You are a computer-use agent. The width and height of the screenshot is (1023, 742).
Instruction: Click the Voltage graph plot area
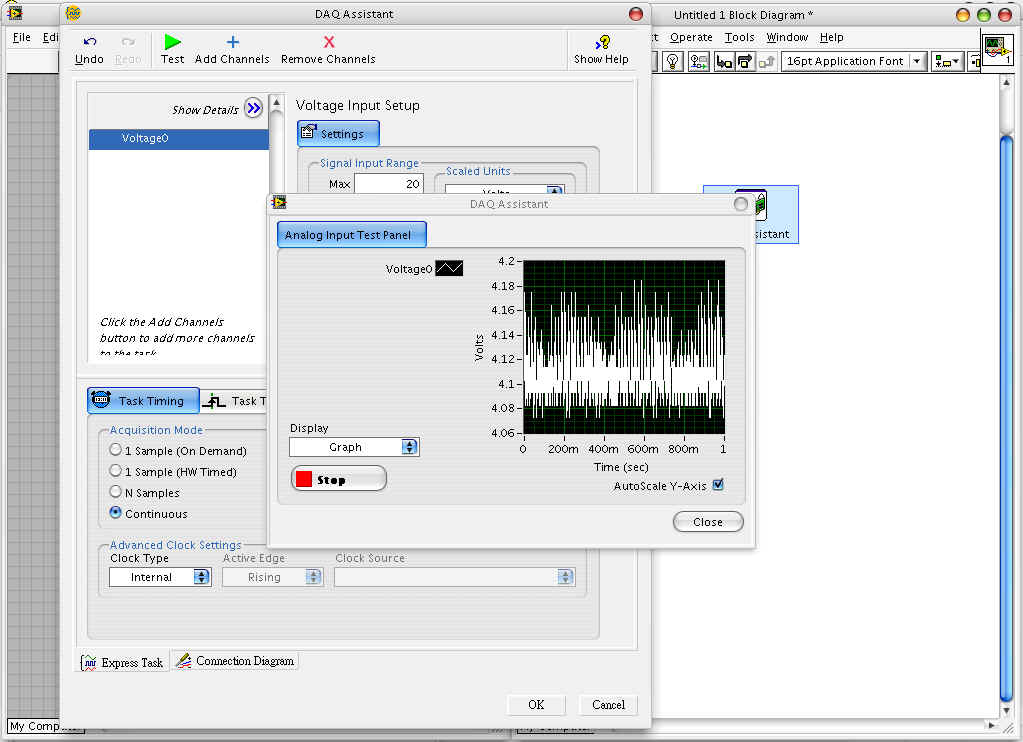pyautogui.click(x=624, y=347)
